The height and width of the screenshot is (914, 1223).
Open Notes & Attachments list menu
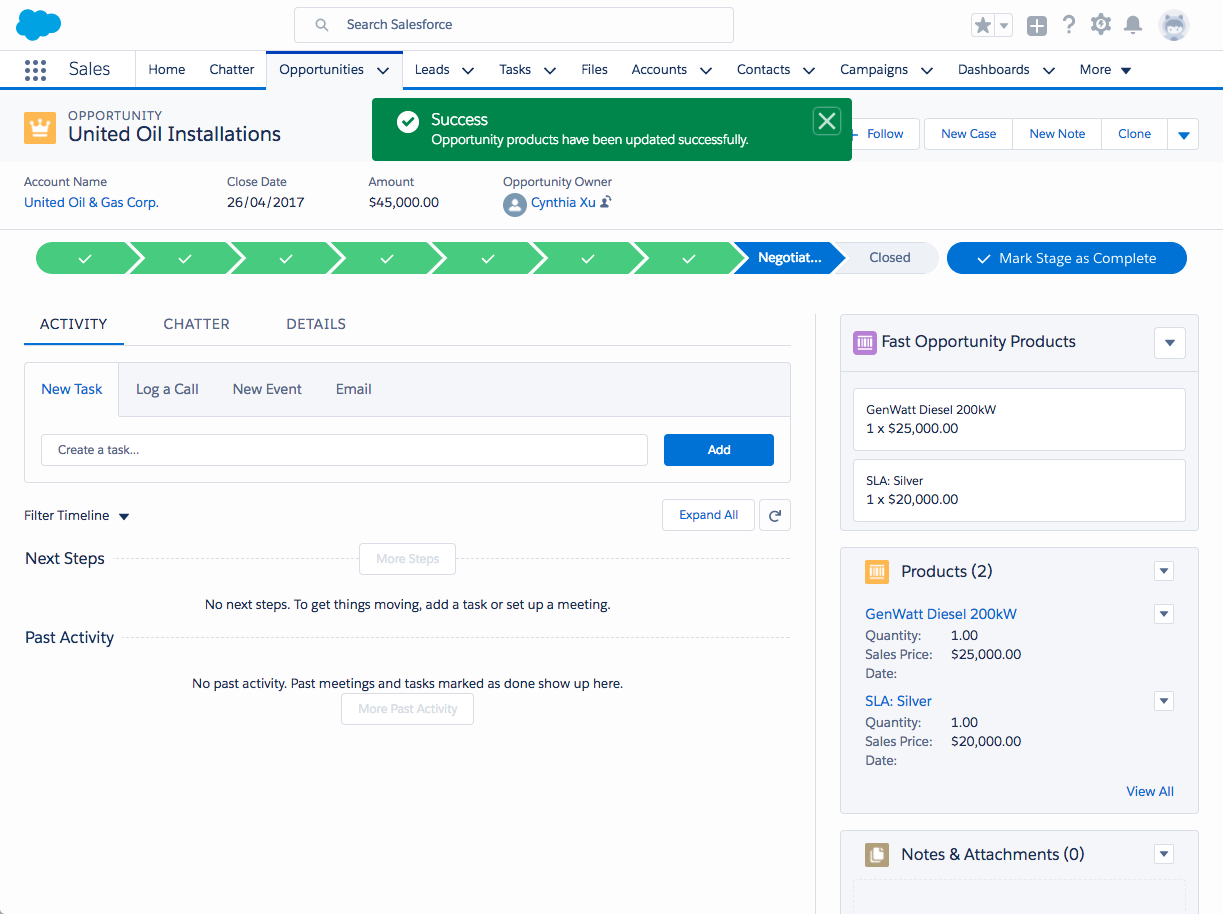coord(1164,854)
